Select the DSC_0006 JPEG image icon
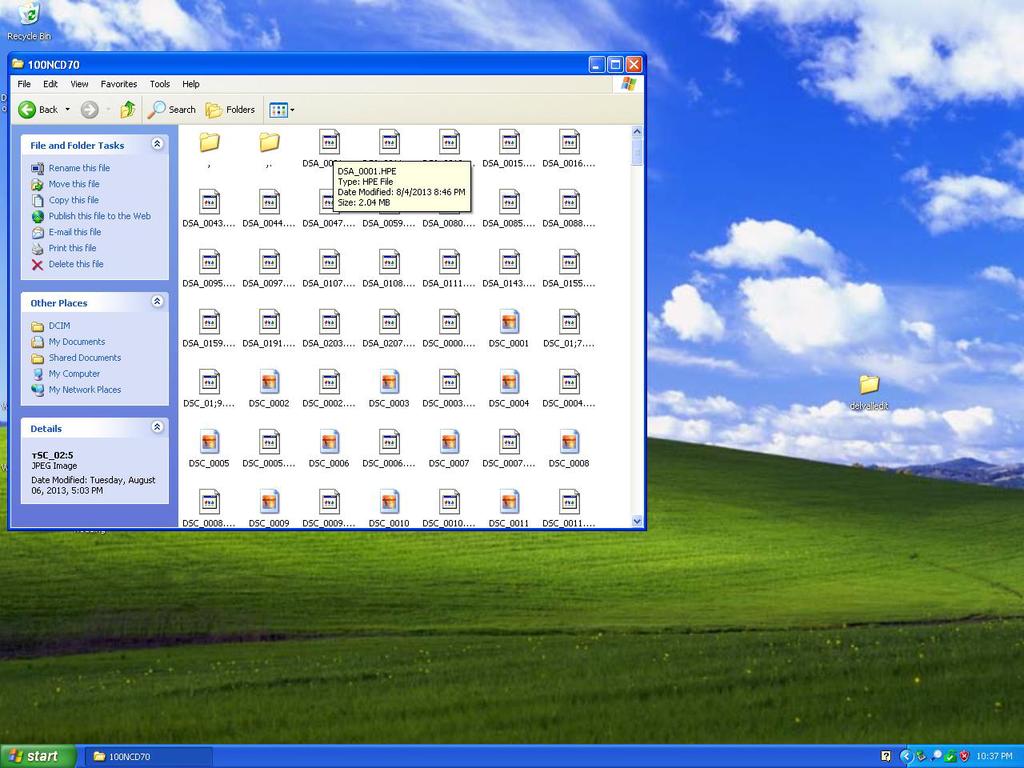The image size is (1024, 768). [329, 442]
